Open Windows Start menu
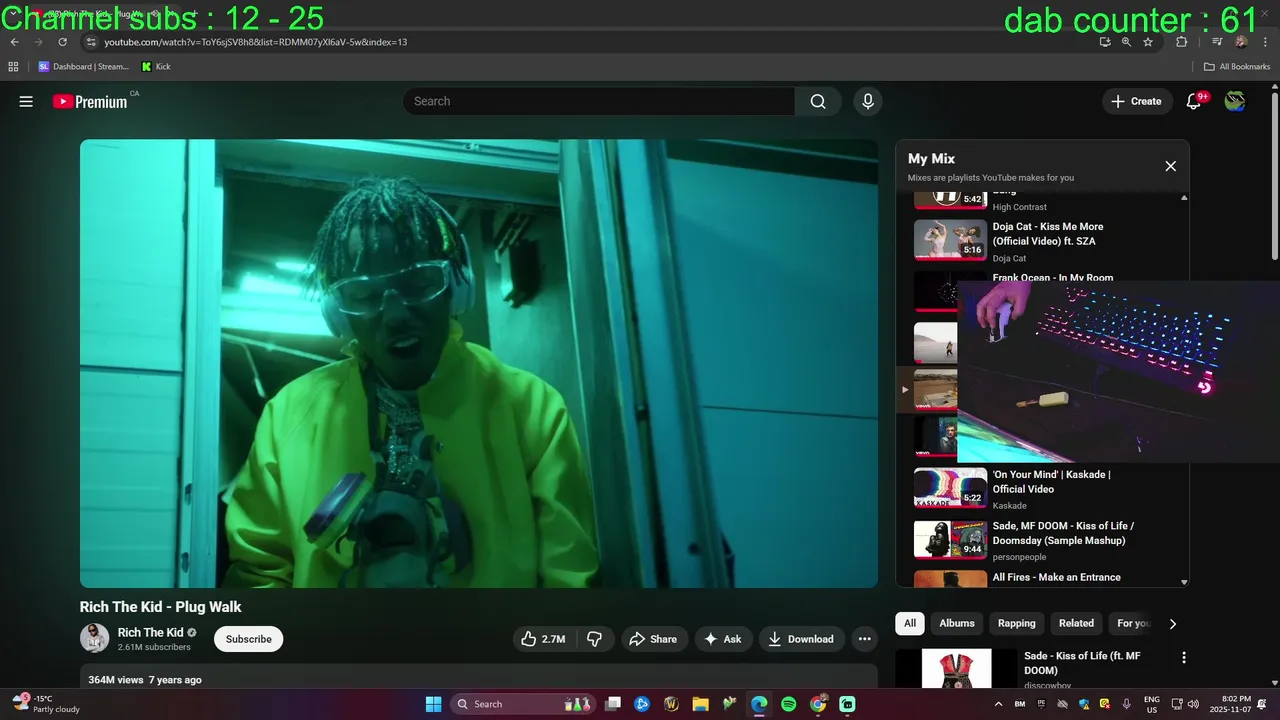 (433, 704)
